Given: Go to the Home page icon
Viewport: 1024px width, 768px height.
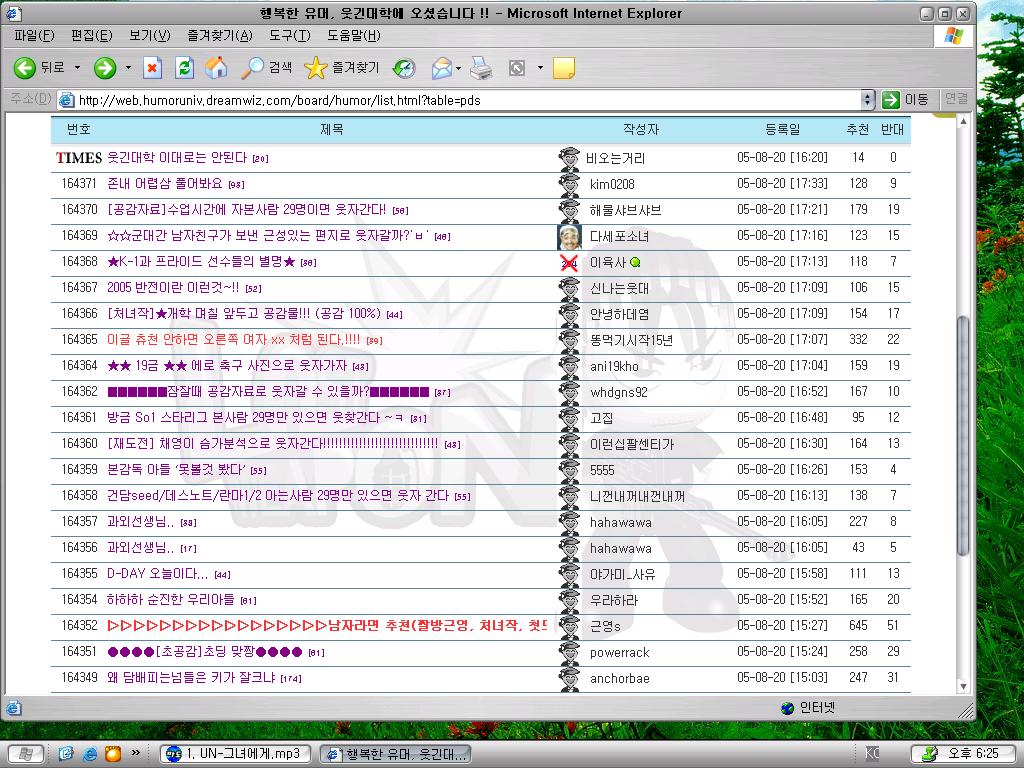Looking at the screenshot, I should pos(216,68).
